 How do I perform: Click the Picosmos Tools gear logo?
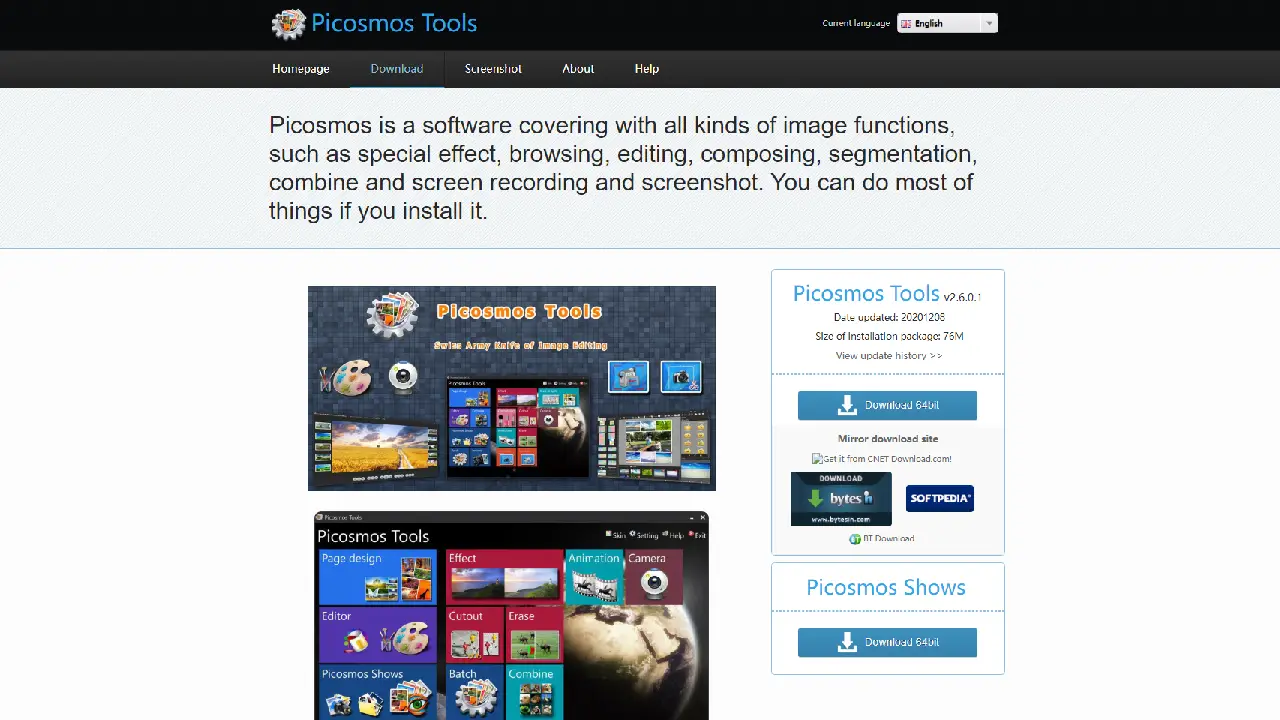[x=289, y=24]
